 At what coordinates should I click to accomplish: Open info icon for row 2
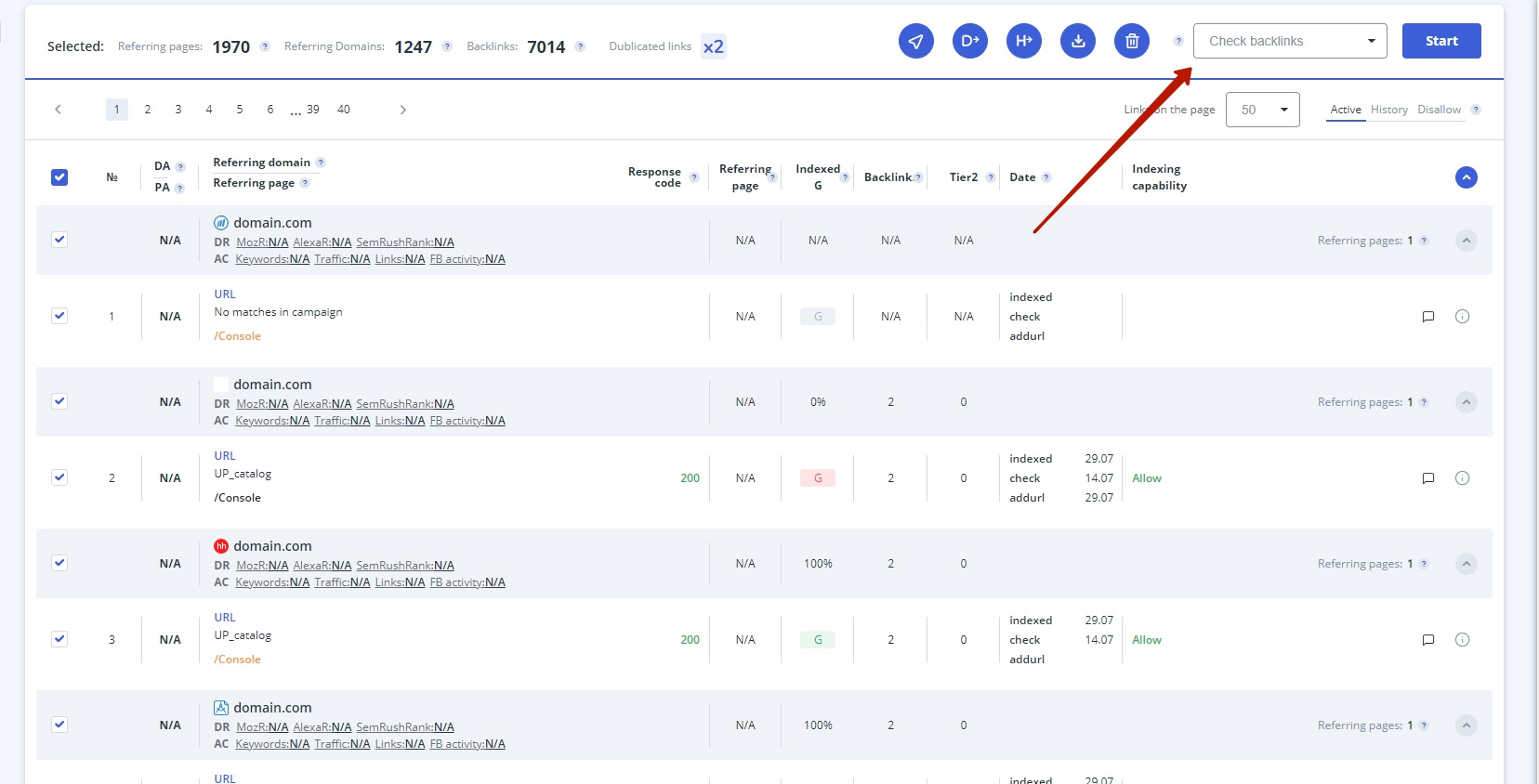(x=1462, y=478)
